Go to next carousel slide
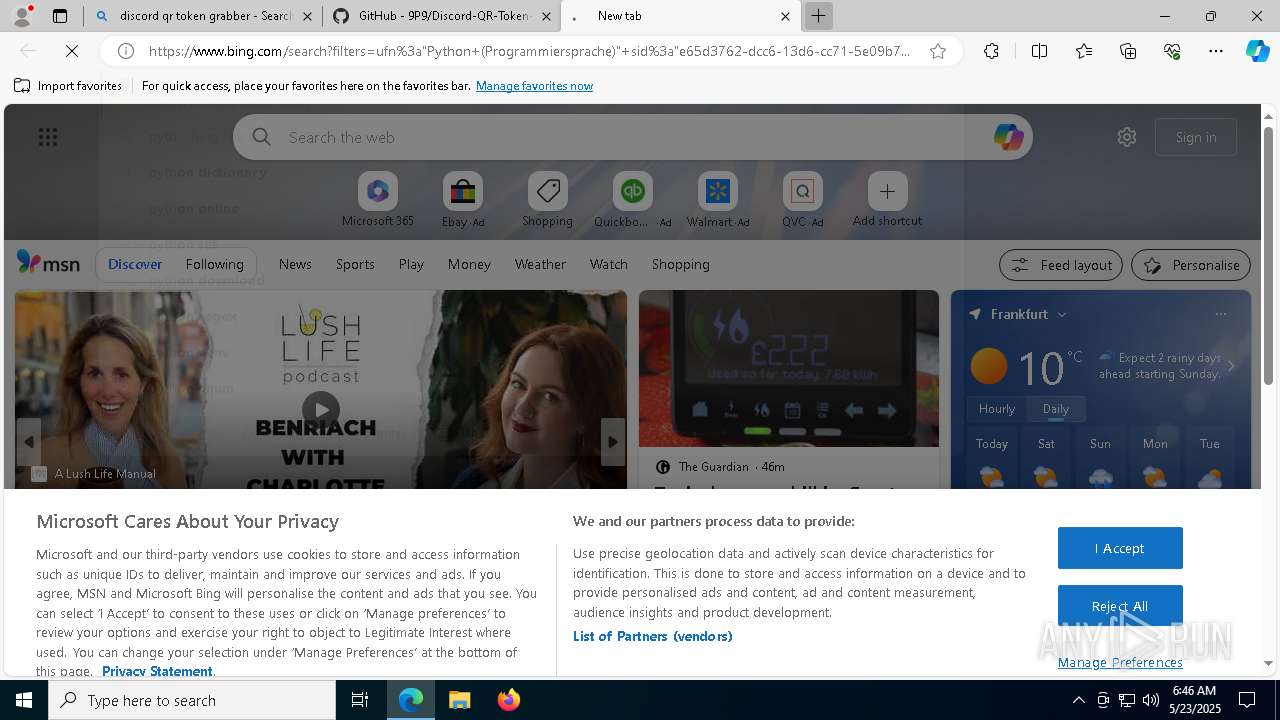Image resolution: width=1280 pixels, height=720 pixels. point(613,441)
